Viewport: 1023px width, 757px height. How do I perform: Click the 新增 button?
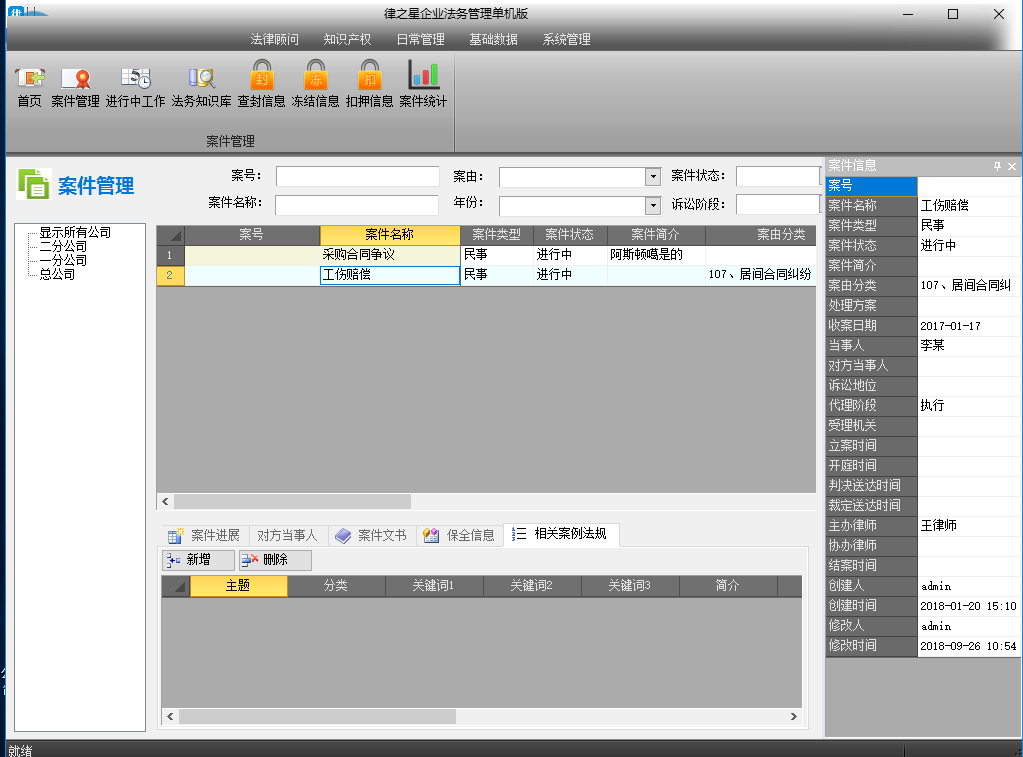point(198,560)
